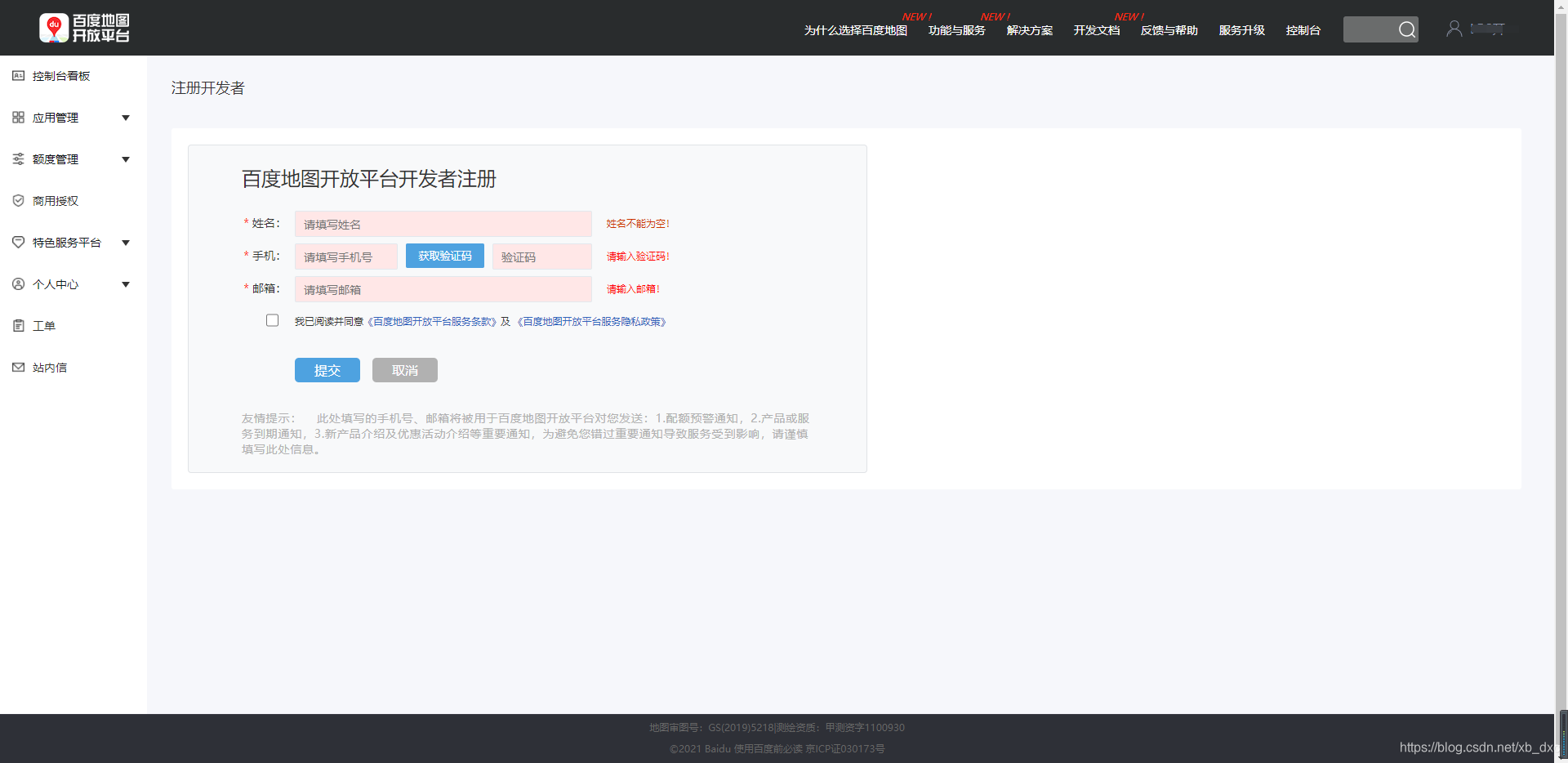
Task: Click the 注册开发者 page heading
Action: click(207, 88)
